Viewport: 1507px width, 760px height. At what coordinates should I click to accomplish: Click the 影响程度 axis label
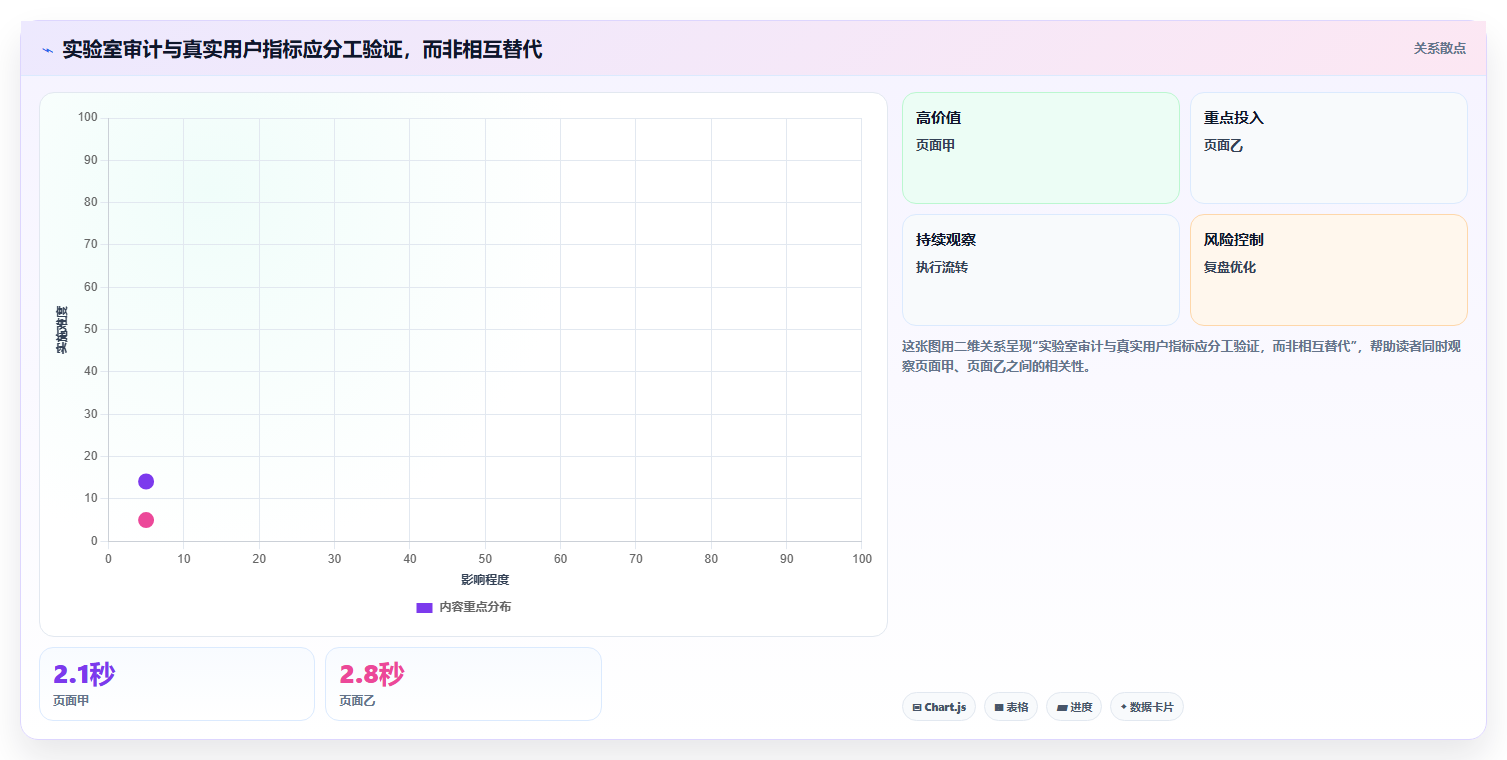click(x=485, y=580)
